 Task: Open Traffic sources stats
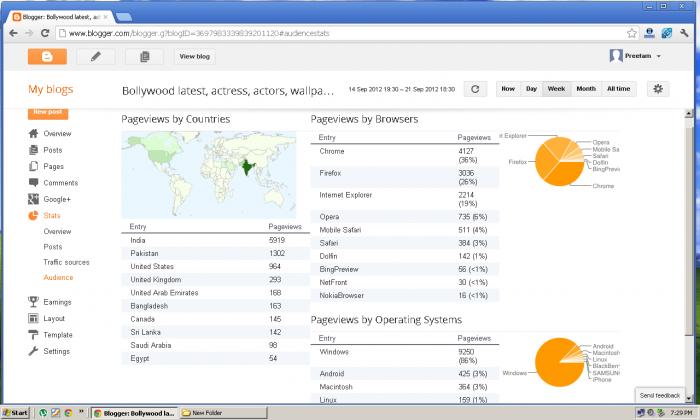67,262
